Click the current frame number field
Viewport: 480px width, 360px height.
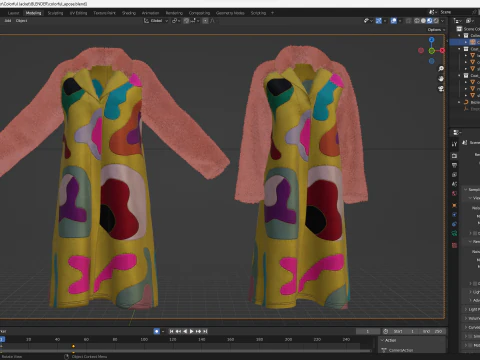click(368, 331)
